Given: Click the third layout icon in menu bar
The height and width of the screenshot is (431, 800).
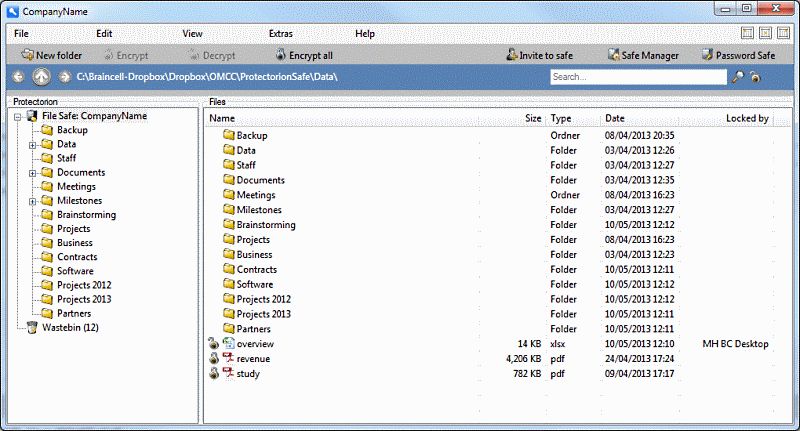Looking at the screenshot, I should [x=784, y=33].
